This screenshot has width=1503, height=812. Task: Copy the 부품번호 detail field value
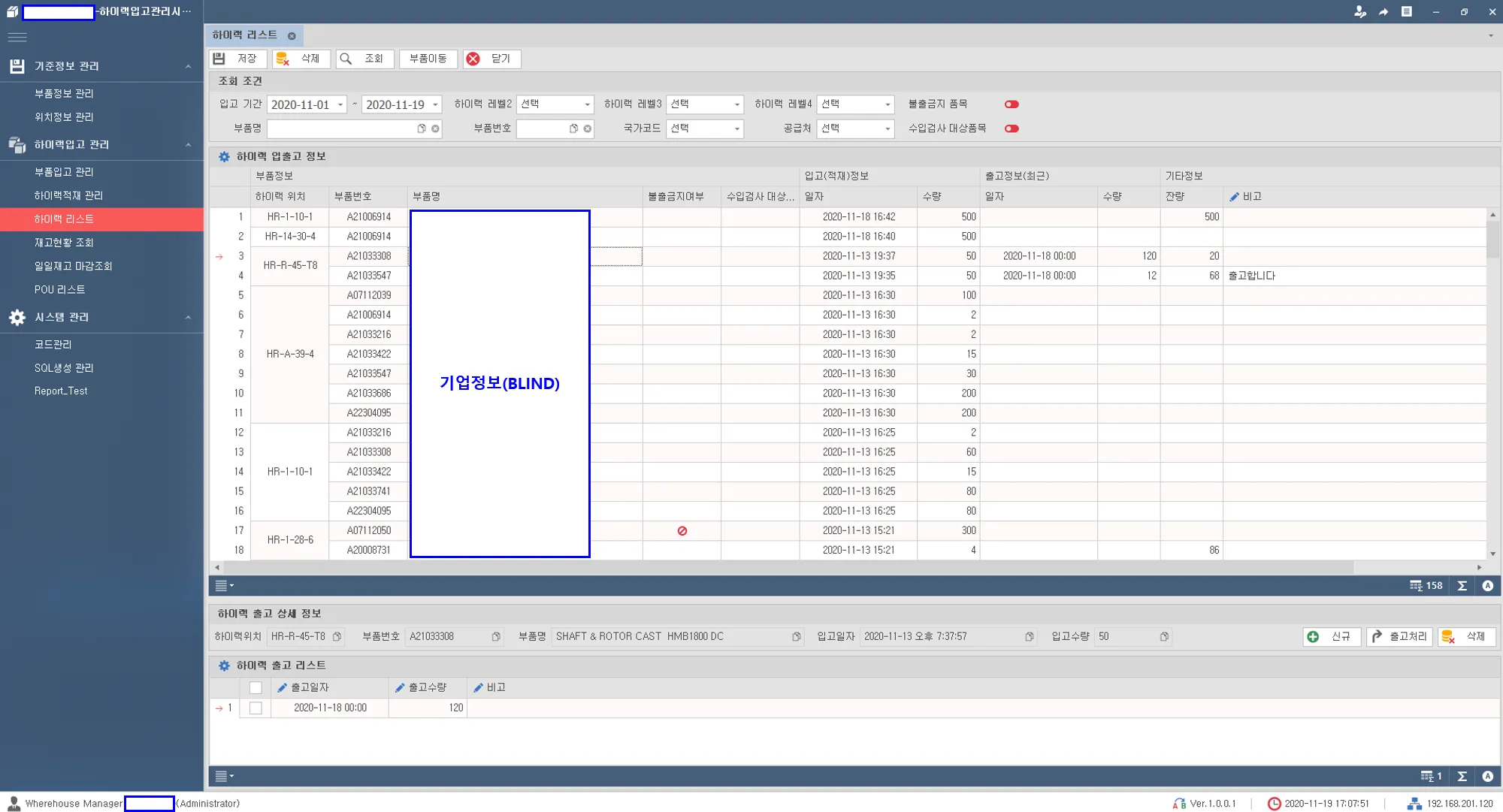click(x=496, y=637)
